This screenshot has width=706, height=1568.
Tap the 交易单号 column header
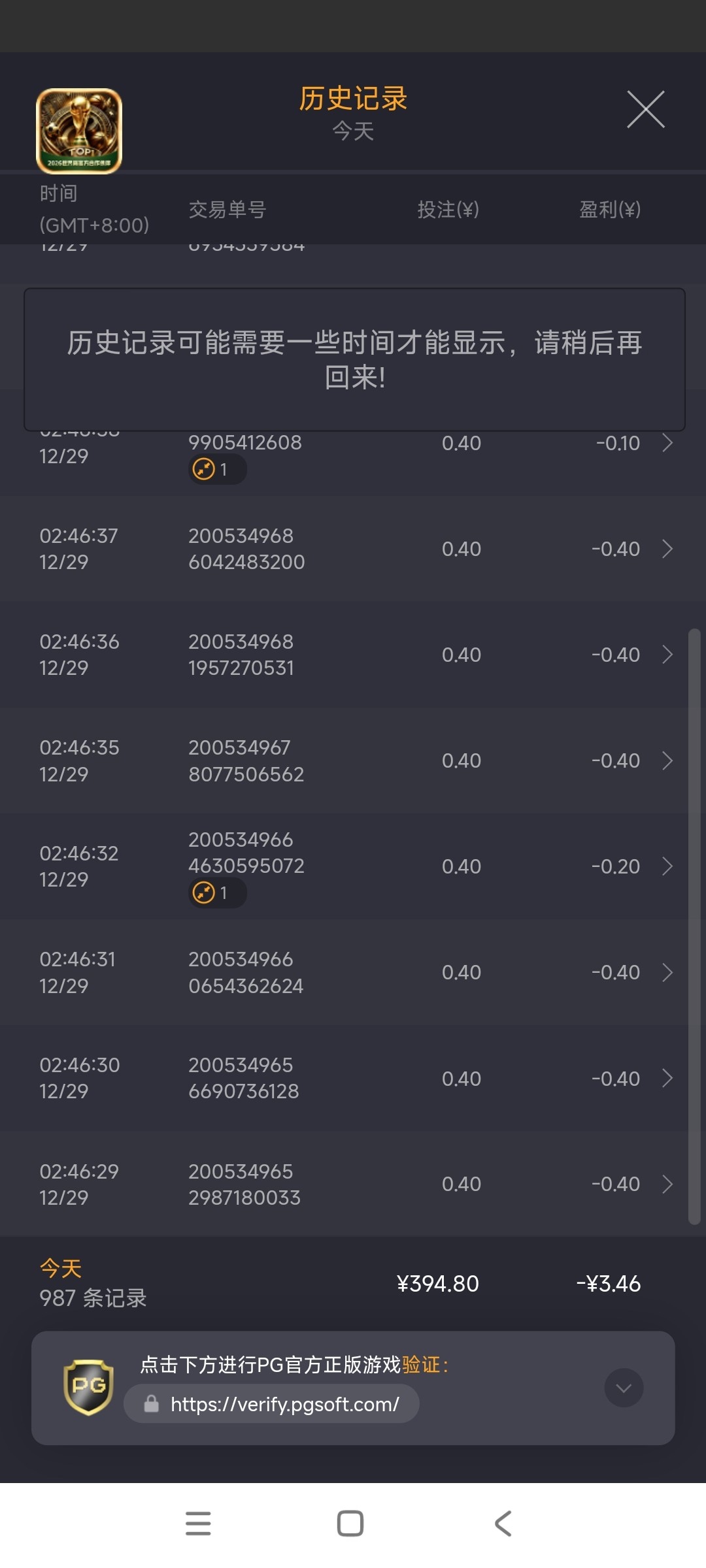coord(227,210)
